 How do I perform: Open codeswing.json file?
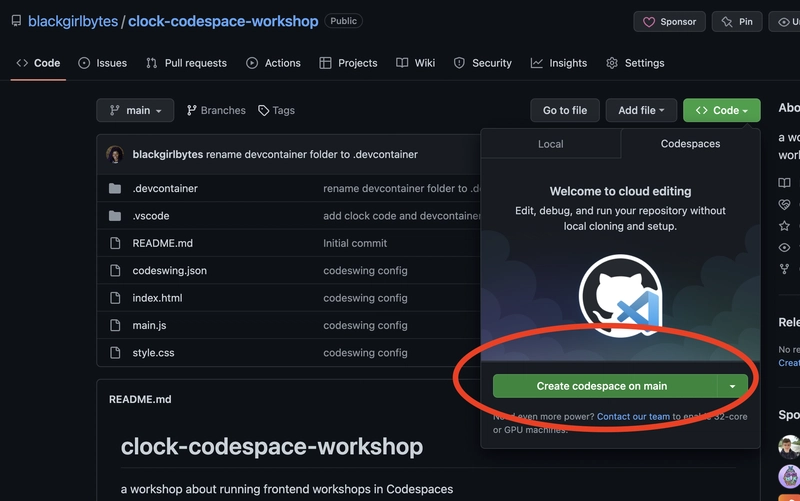click(169, 270)
